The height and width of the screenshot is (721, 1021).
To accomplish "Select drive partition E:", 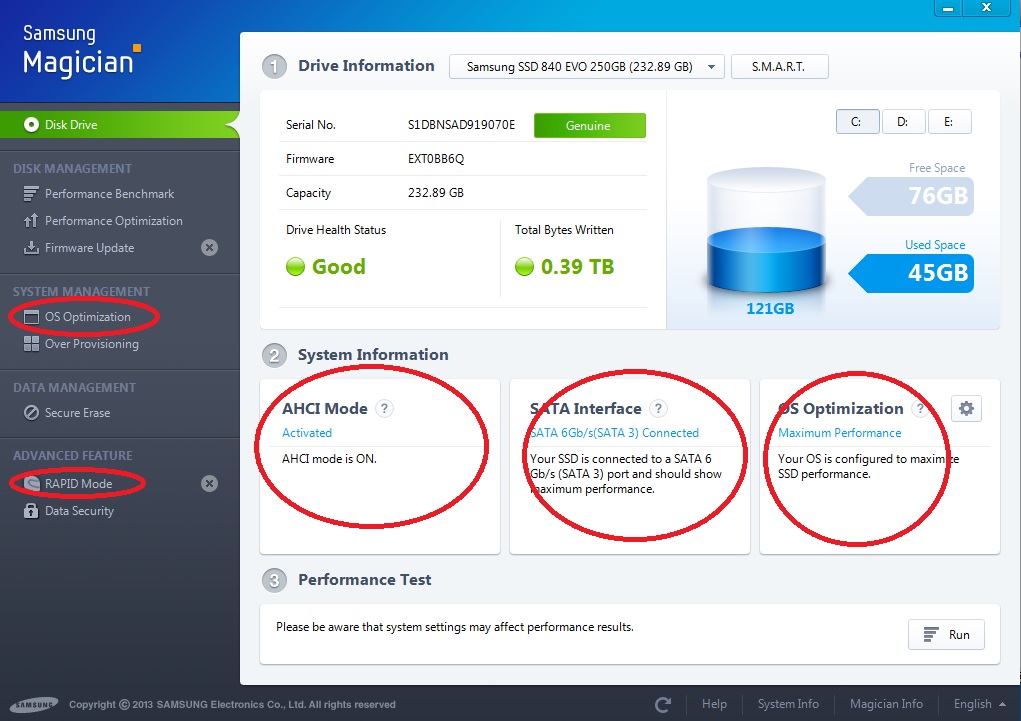I will point(949,122).
